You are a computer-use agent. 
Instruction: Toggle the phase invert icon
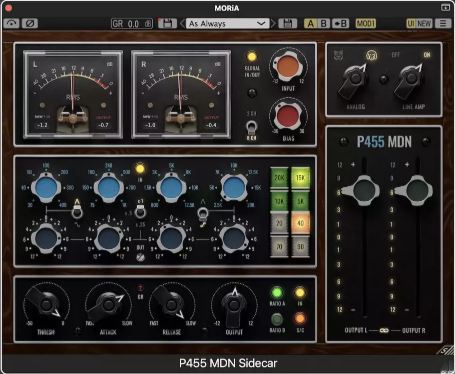click(x=30, y=23)
